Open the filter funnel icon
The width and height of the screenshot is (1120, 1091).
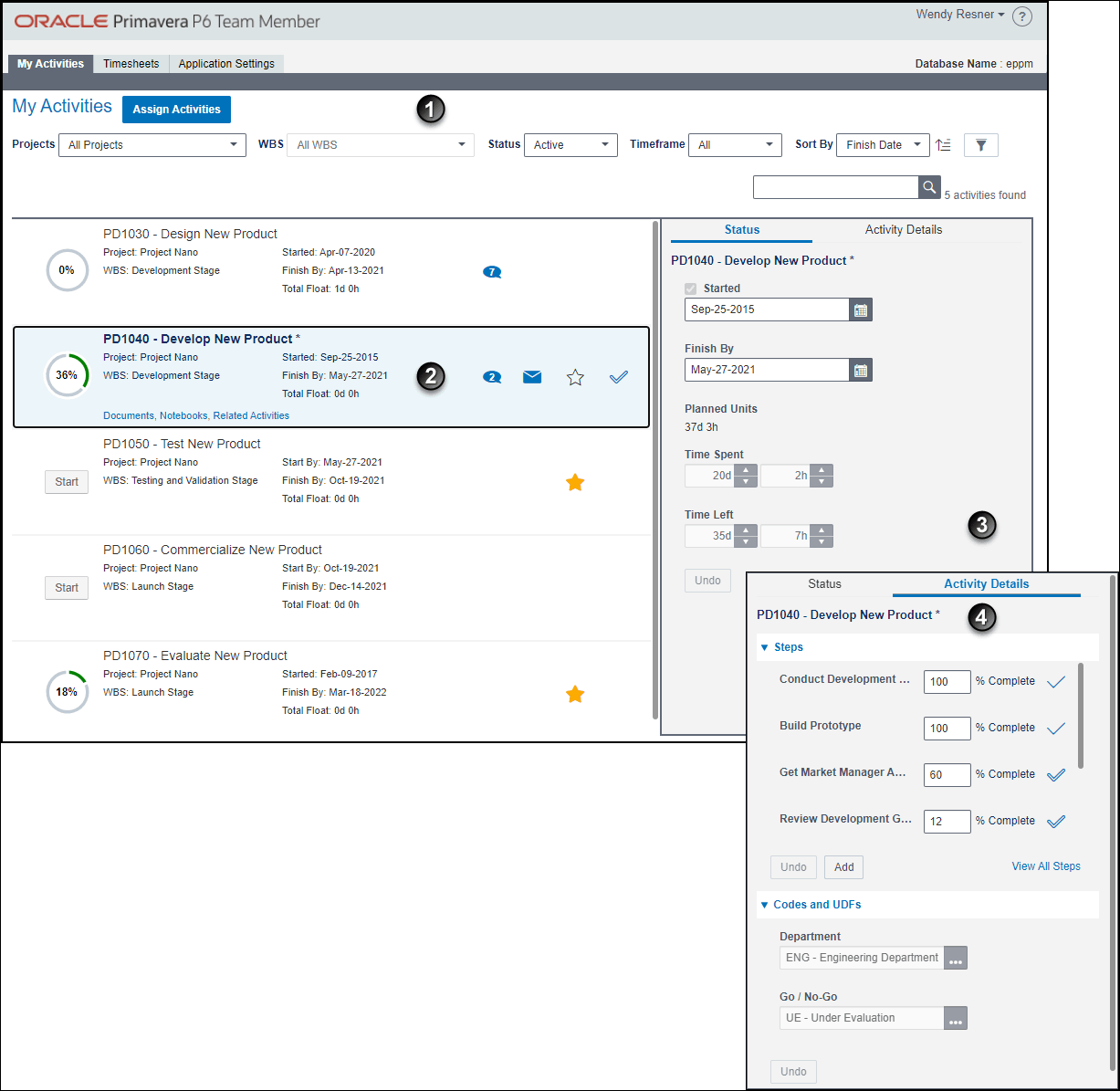(x=981, y=145)
